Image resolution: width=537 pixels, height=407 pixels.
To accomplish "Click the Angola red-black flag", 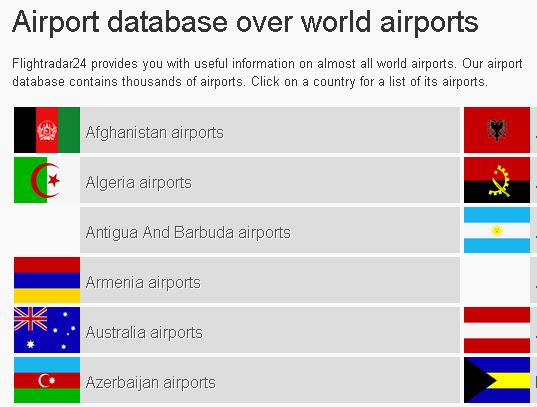I will 497,180.
